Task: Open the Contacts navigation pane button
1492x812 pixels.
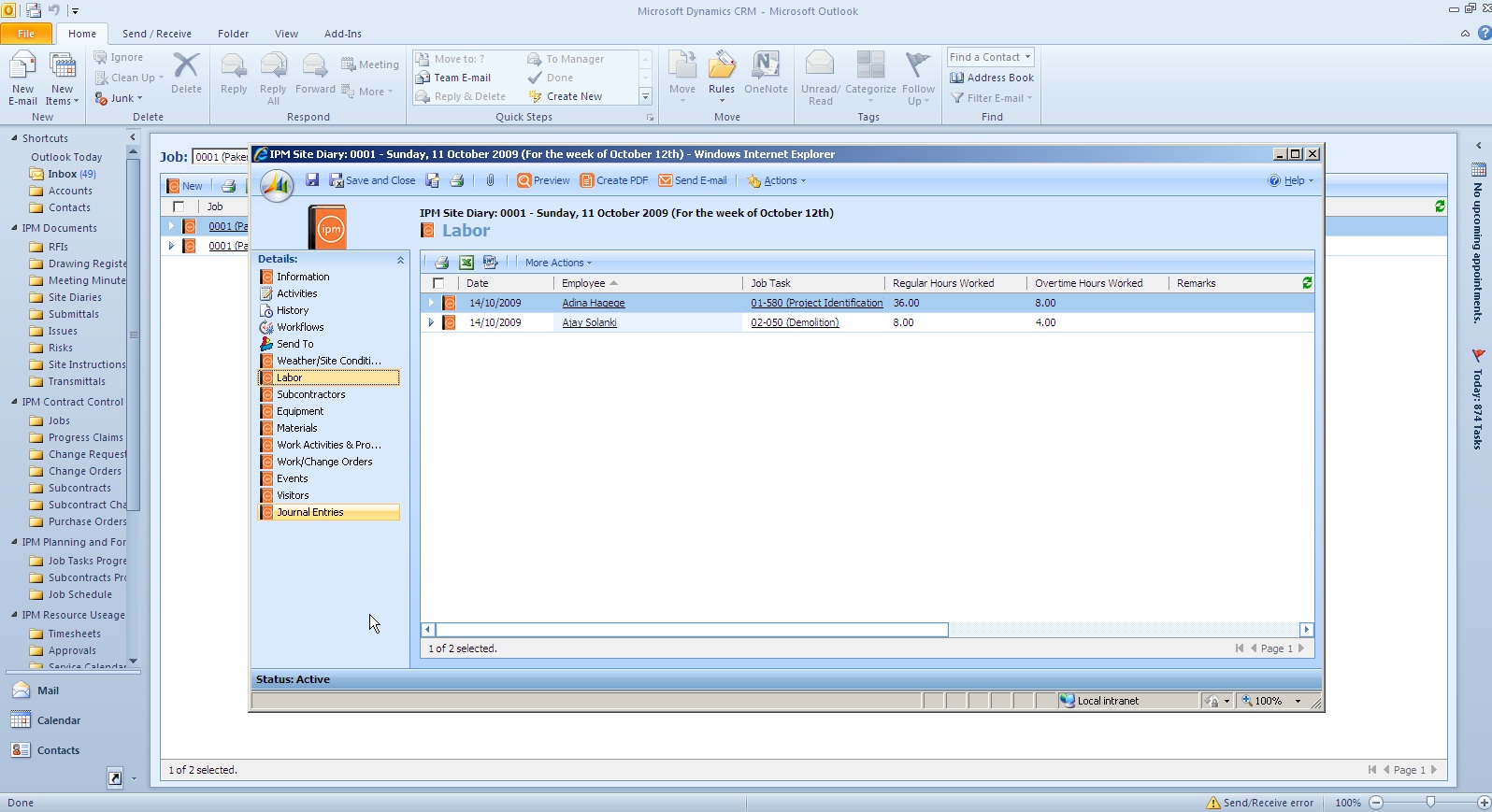Action: (x=58, y=750)
